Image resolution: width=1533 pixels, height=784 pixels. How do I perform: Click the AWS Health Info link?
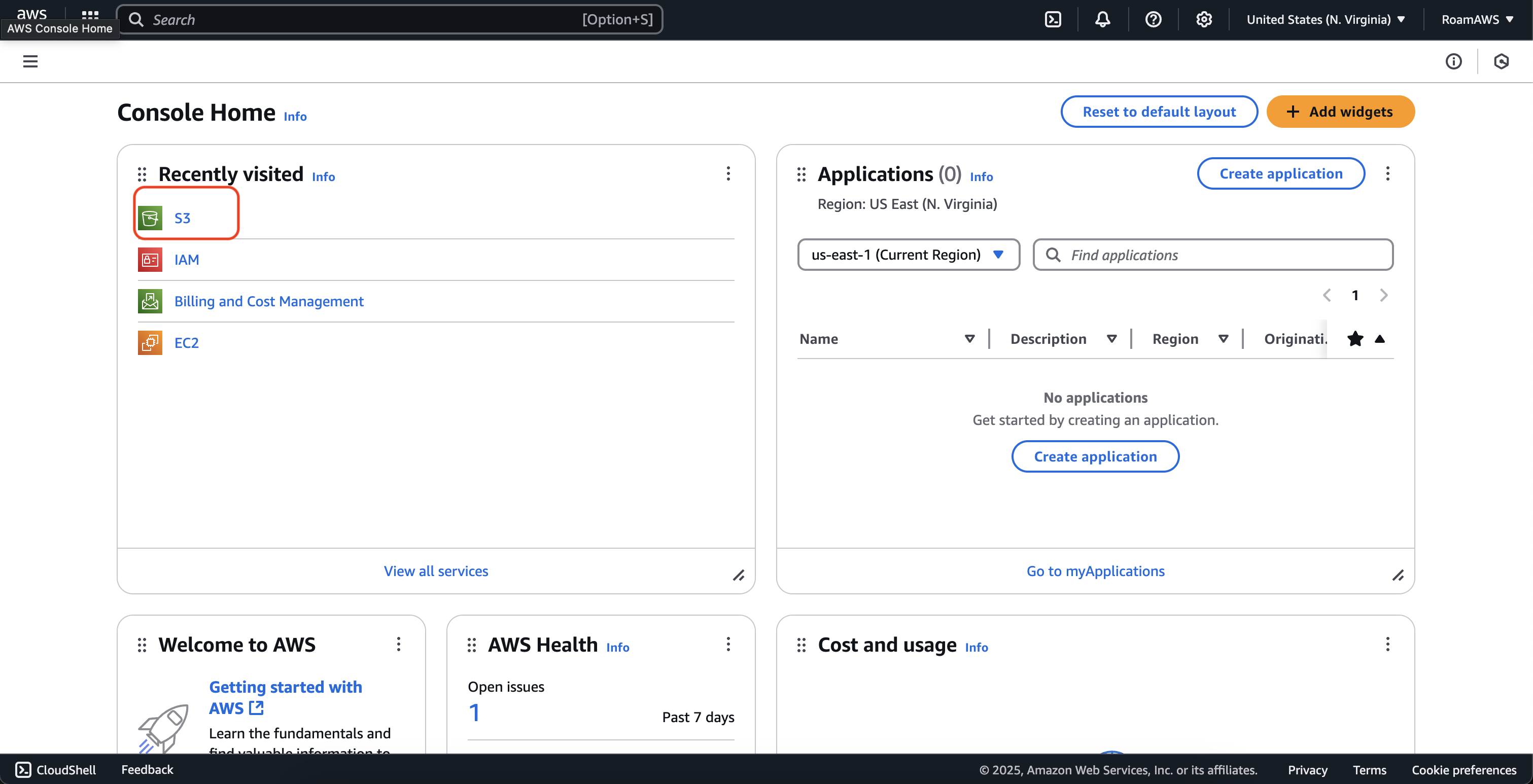618,647
